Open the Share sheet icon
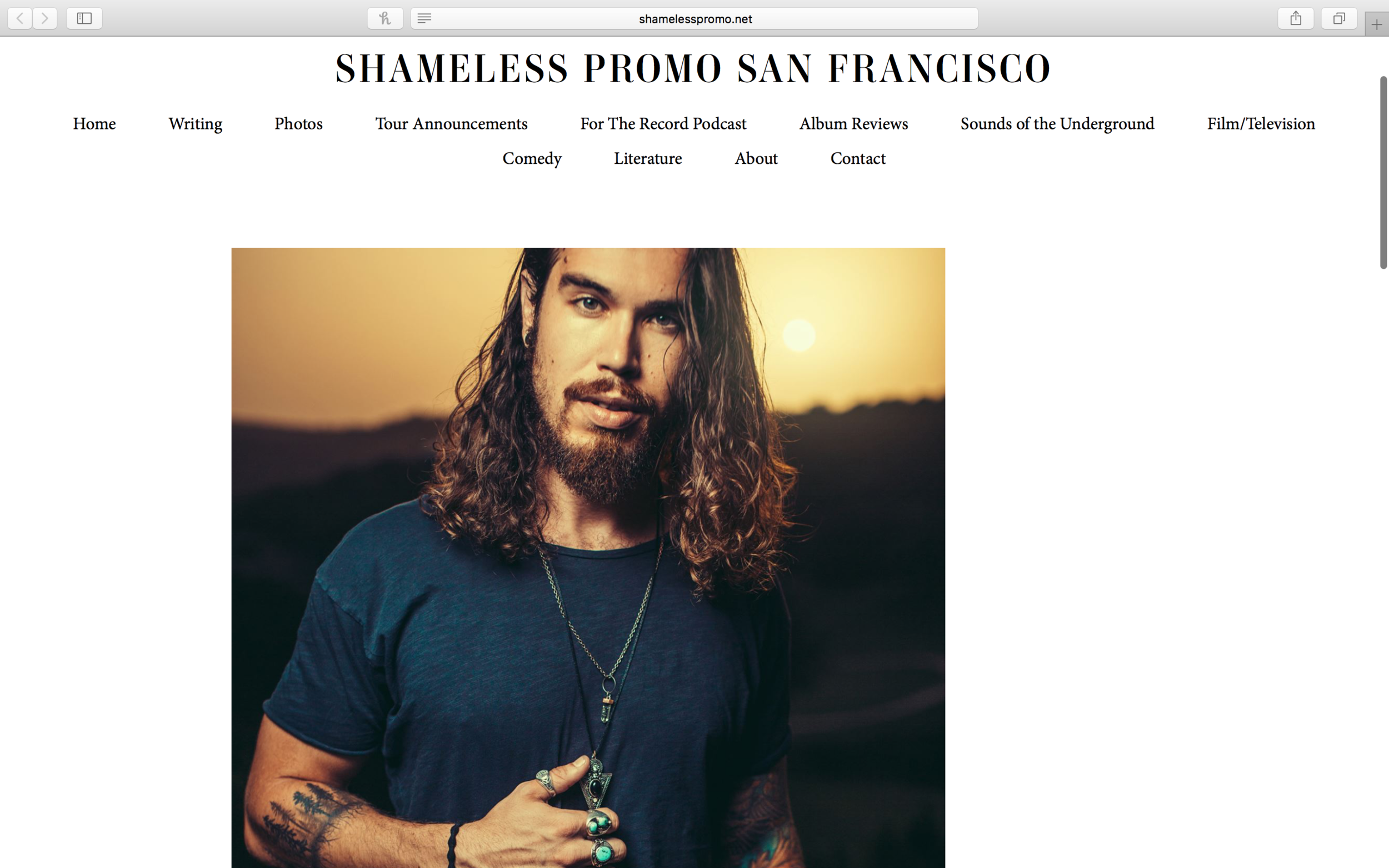1389x868 pixels. (1296, 18)
